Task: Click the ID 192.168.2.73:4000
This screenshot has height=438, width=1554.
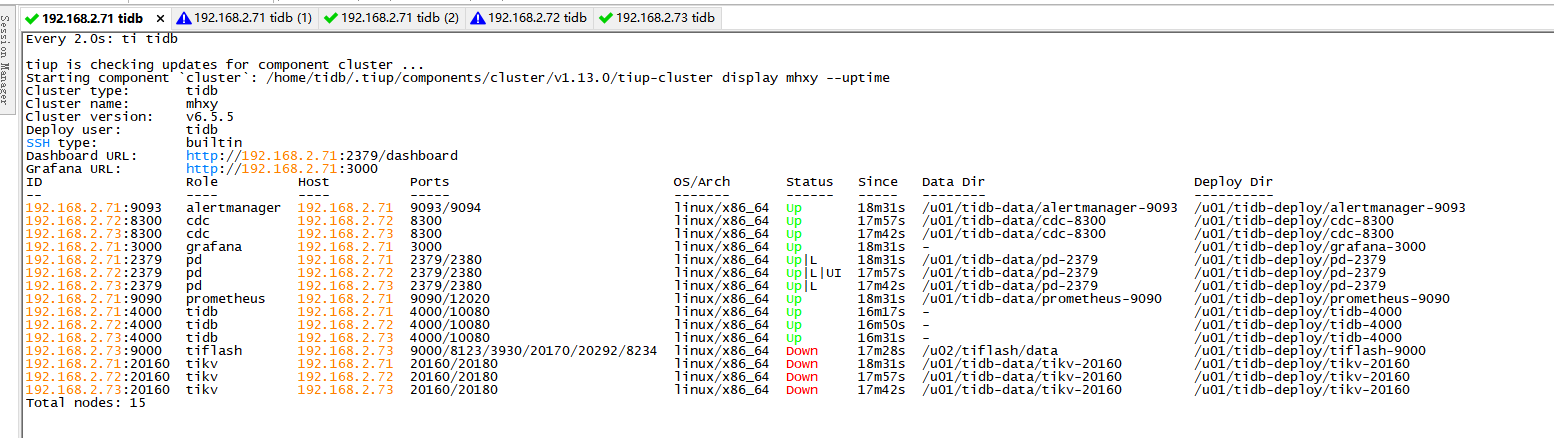Action: (x=94, y=338)
